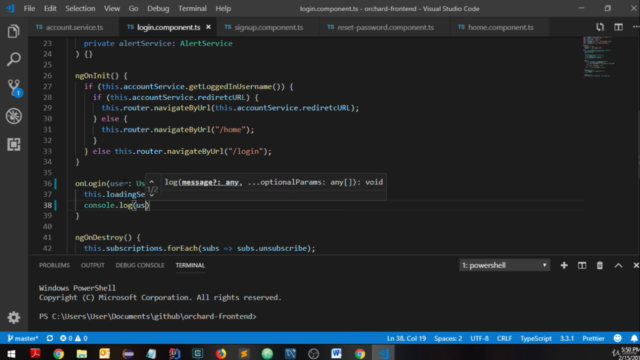Open the Go menu
640x360 pixels.
click(x=133, y=8)
